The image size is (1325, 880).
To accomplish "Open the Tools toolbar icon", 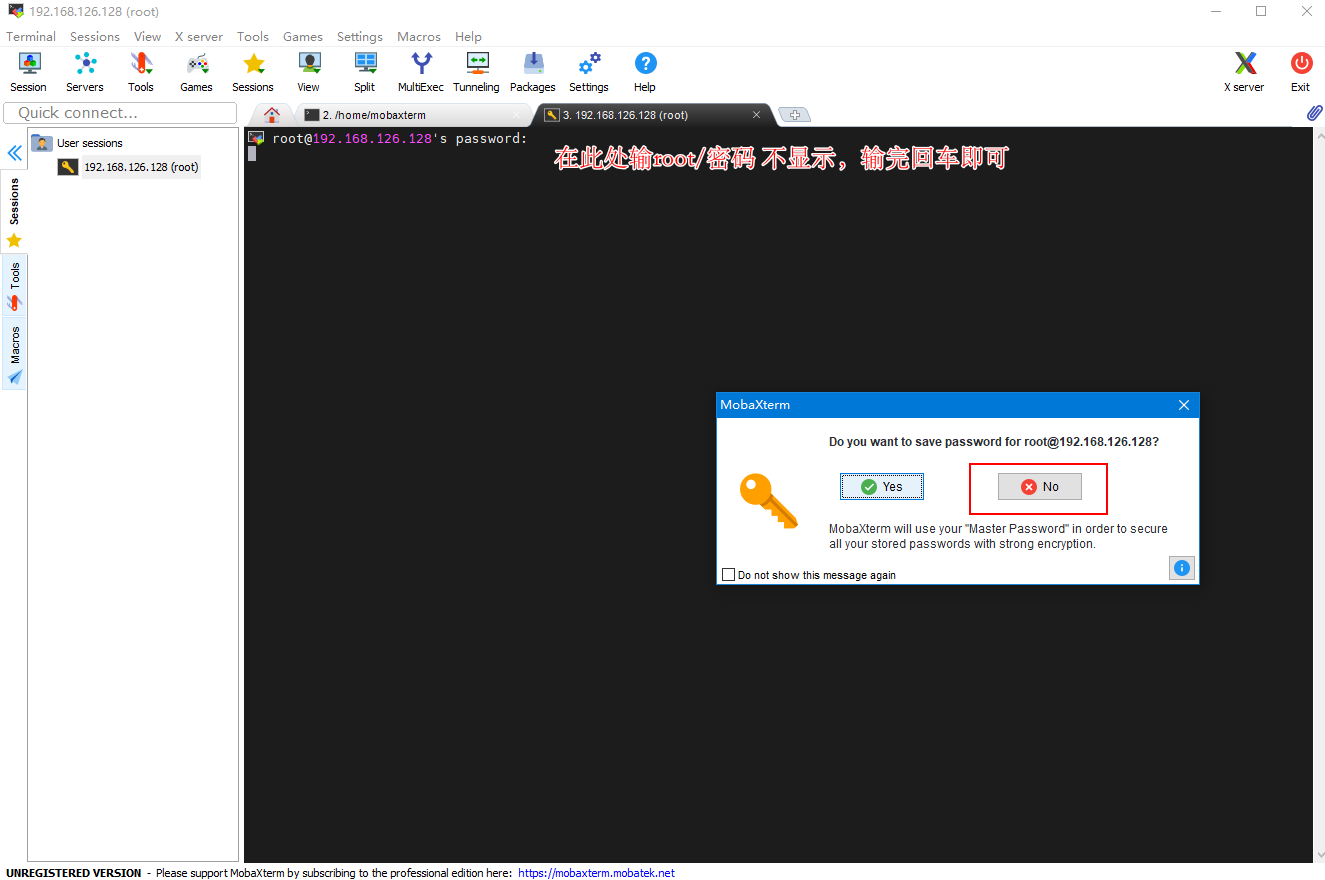I will (x=141, y=72).
